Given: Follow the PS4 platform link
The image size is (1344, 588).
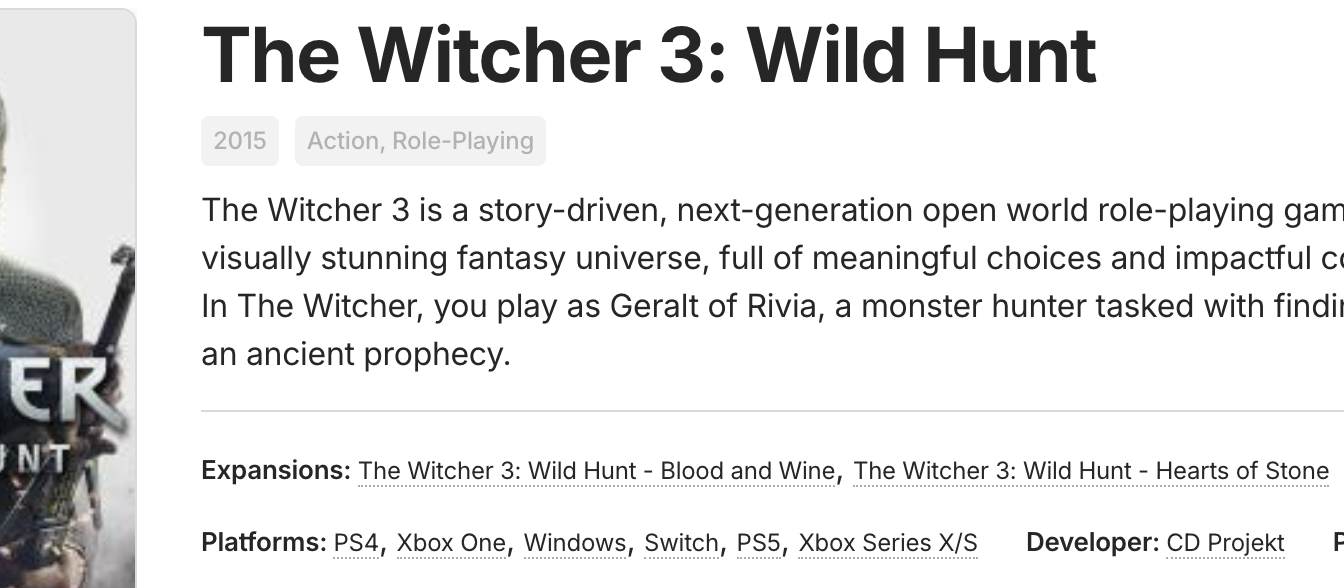Looking at the screenshot, I should (x=356, y=543).
